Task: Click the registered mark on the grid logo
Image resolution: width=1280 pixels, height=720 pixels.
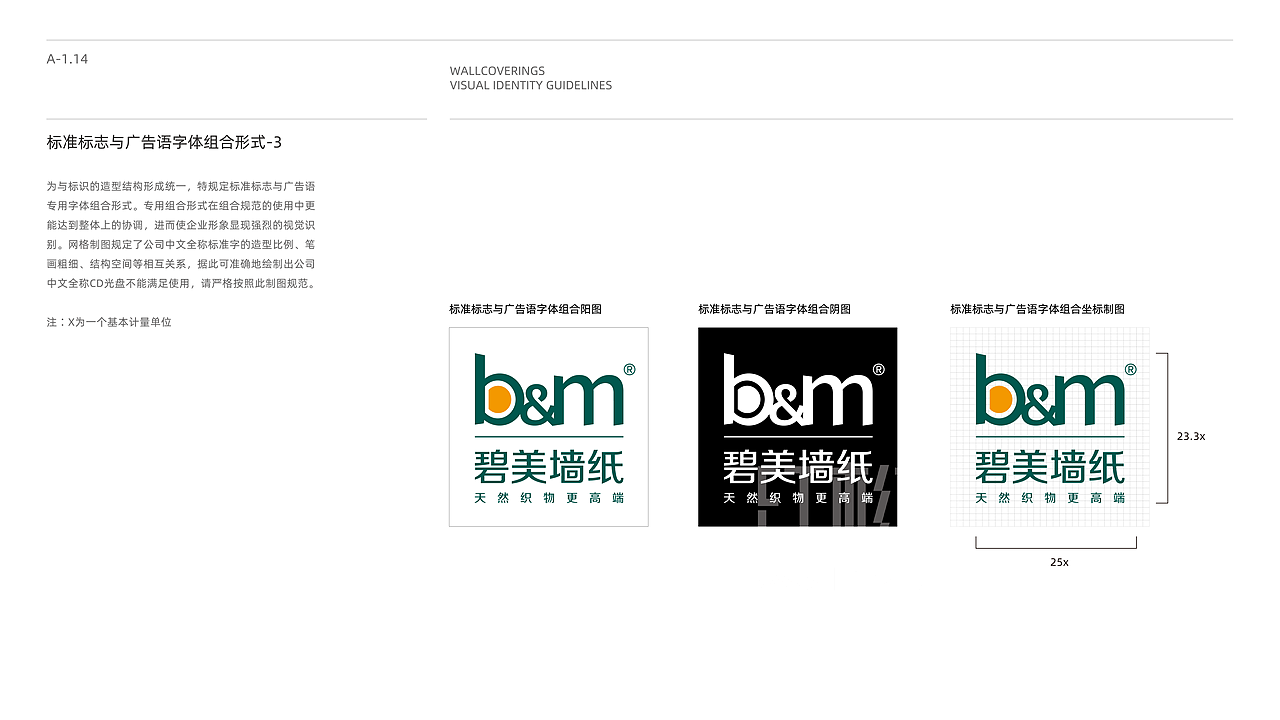Action: pyautogui.click(x=1130, y=369)
